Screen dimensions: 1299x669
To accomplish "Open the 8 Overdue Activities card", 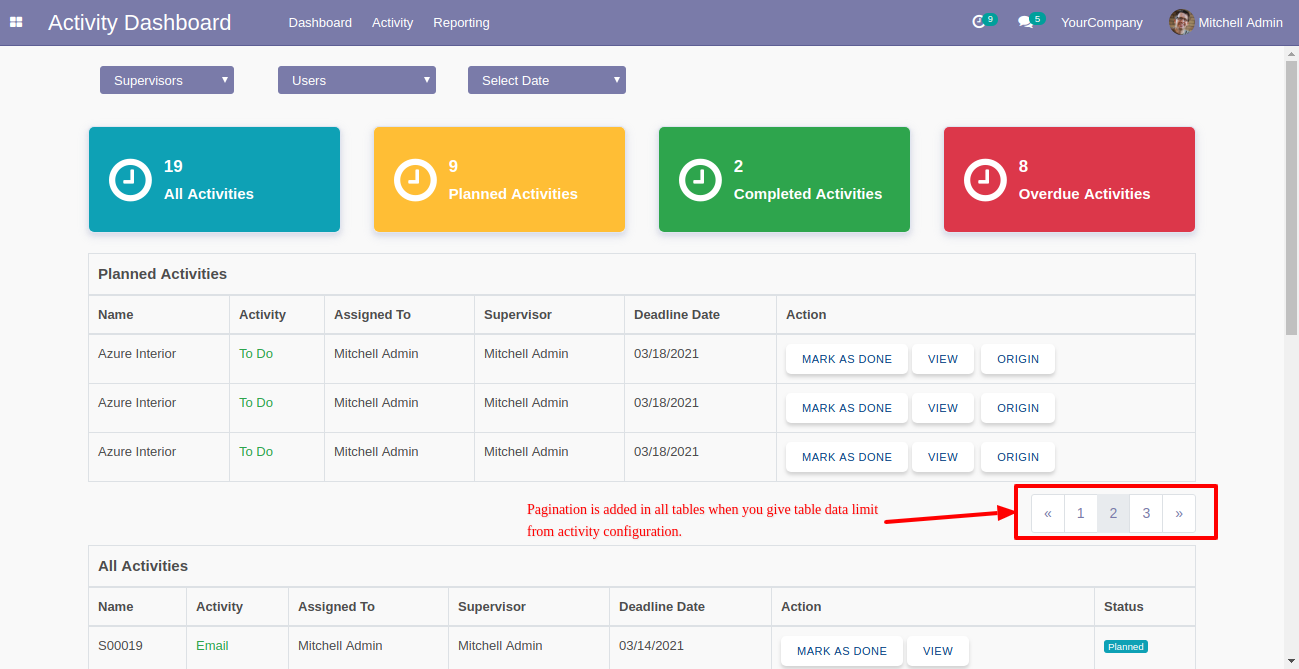I will [x=1069, y=179].
